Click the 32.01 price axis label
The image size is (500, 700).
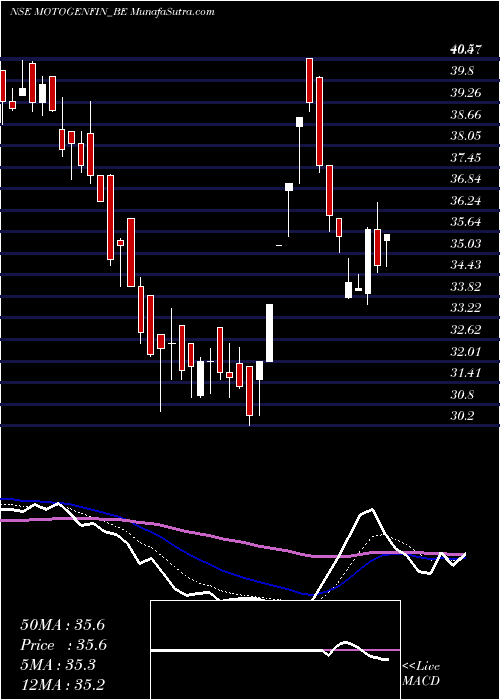[466, 351]
